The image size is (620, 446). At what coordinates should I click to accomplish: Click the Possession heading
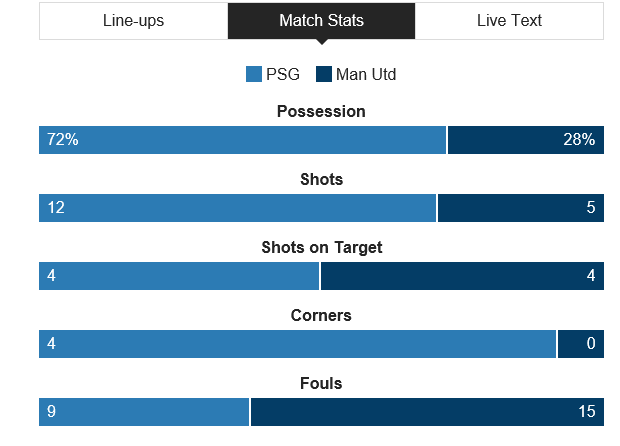point(321,112)
